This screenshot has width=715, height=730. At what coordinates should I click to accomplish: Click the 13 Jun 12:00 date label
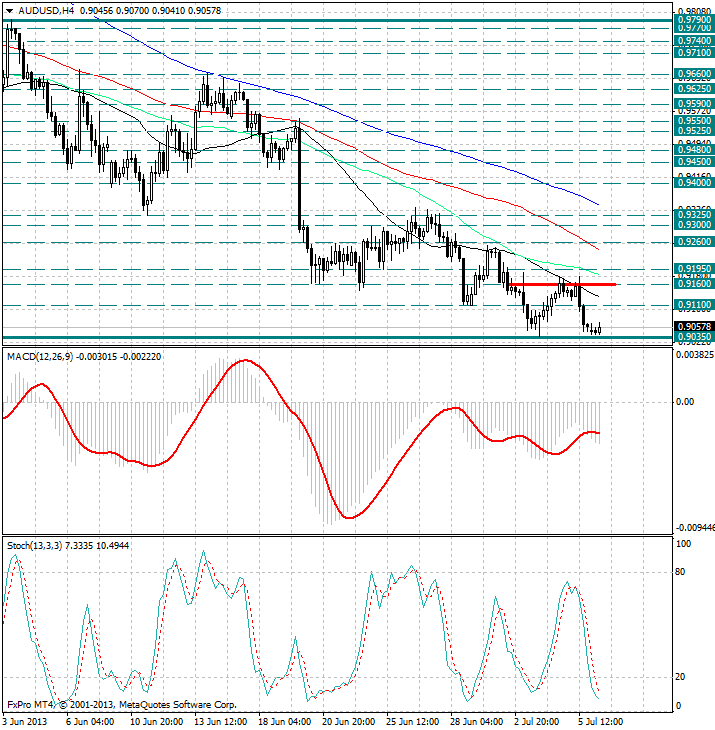point(221,722)
